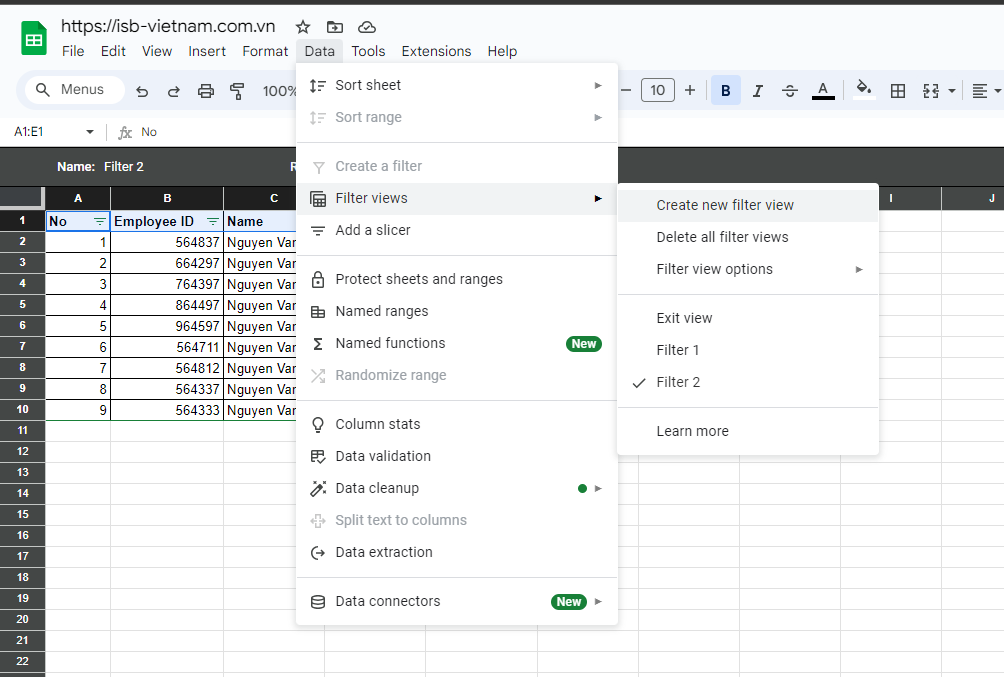Click the print icon in toolbar

206,91
